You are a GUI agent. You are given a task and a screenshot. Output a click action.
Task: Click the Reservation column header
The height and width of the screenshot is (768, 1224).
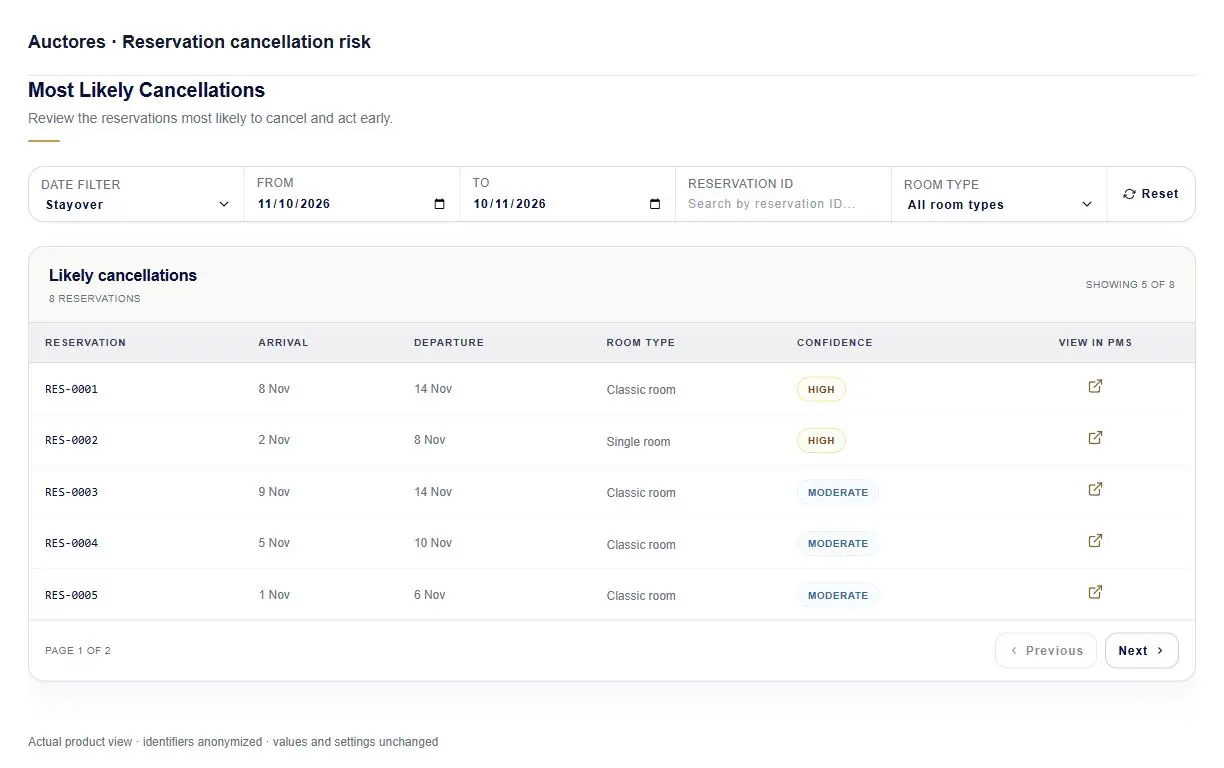point(85,342)
